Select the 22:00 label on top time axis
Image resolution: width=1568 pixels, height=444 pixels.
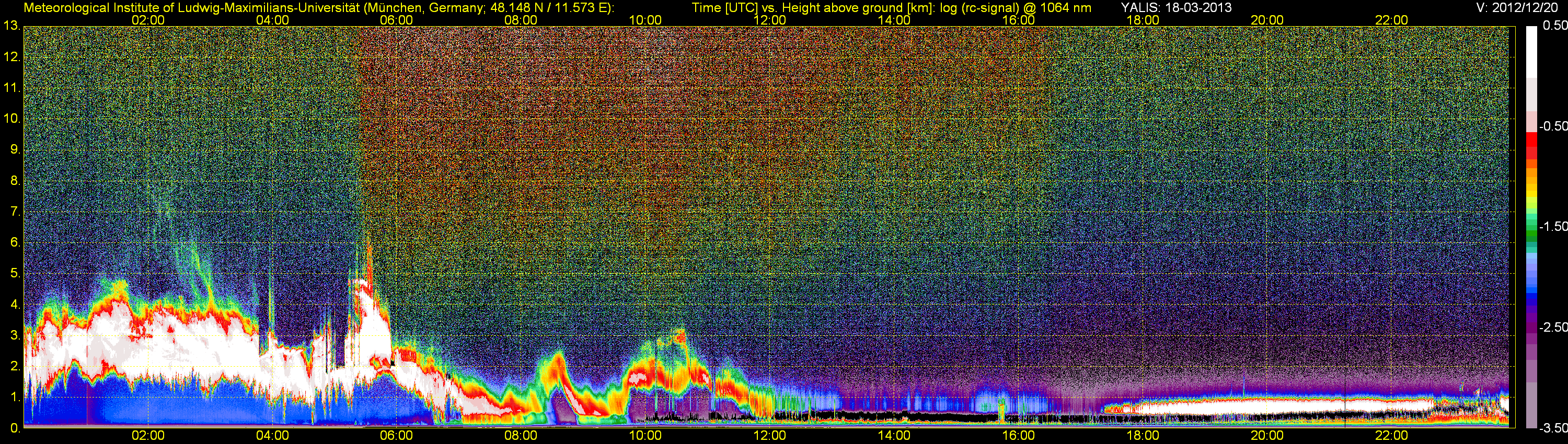(1391, 20)
